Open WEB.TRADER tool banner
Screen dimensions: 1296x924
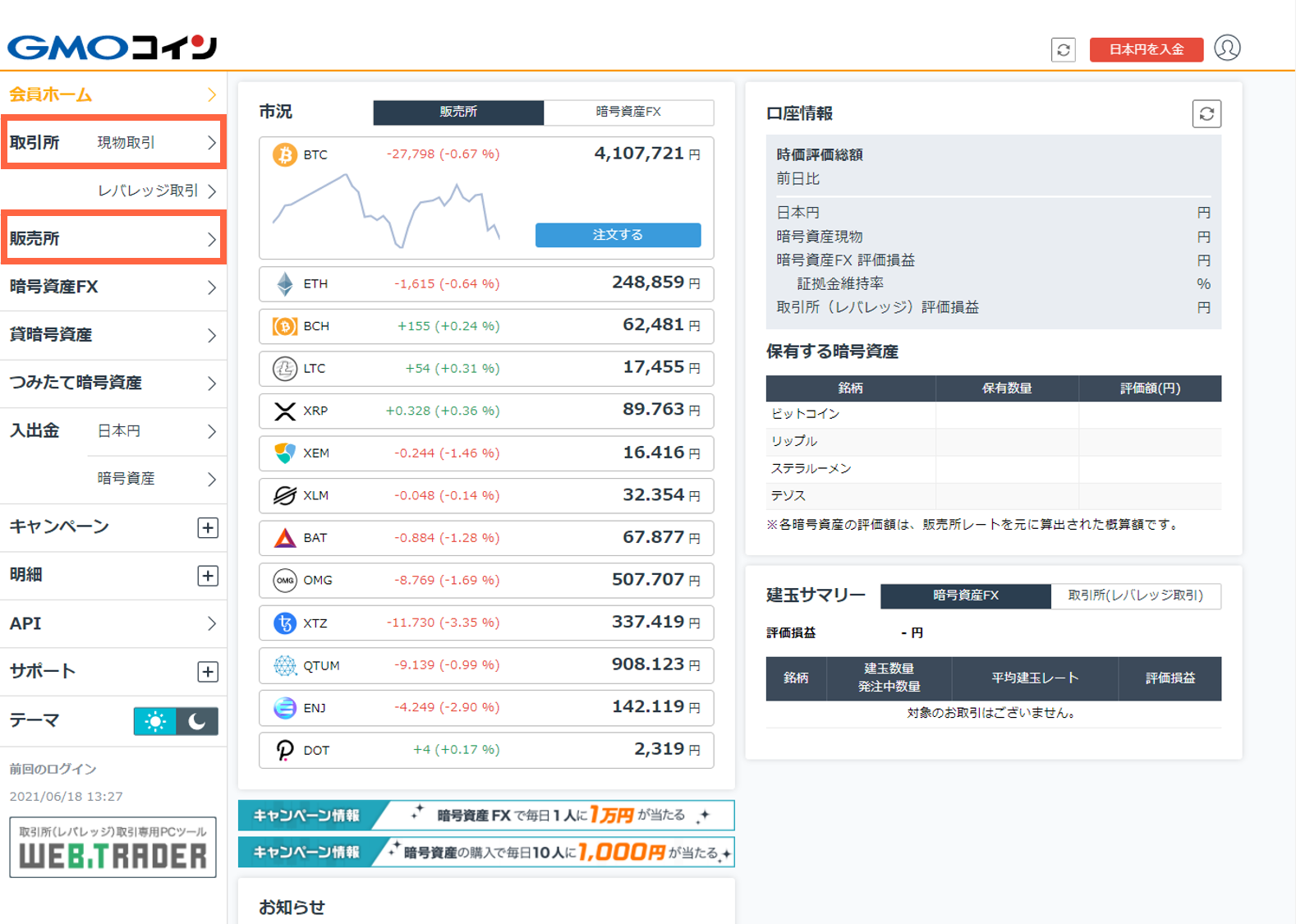113,847
